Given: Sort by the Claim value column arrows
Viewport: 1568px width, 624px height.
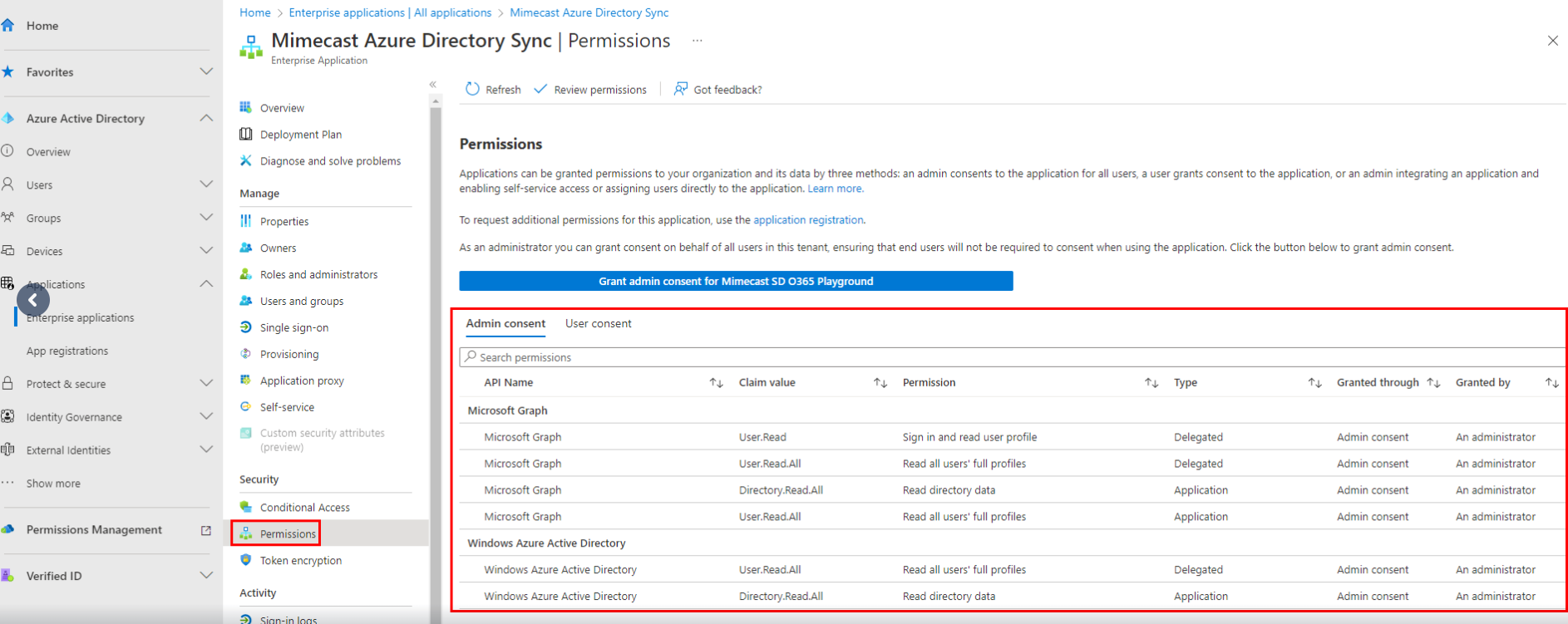Looking at the screenshot, I should pyautogui.click(x=880, y=382).
